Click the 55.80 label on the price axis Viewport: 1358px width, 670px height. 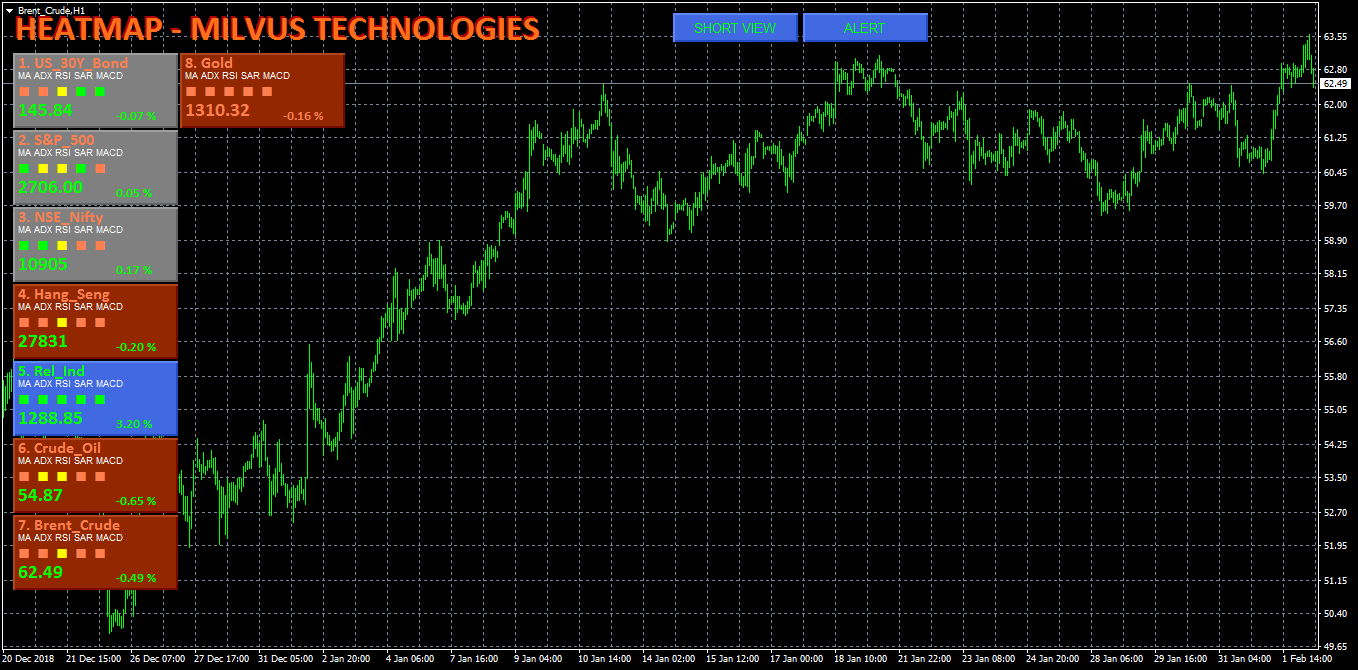[x=1334, y=376]
